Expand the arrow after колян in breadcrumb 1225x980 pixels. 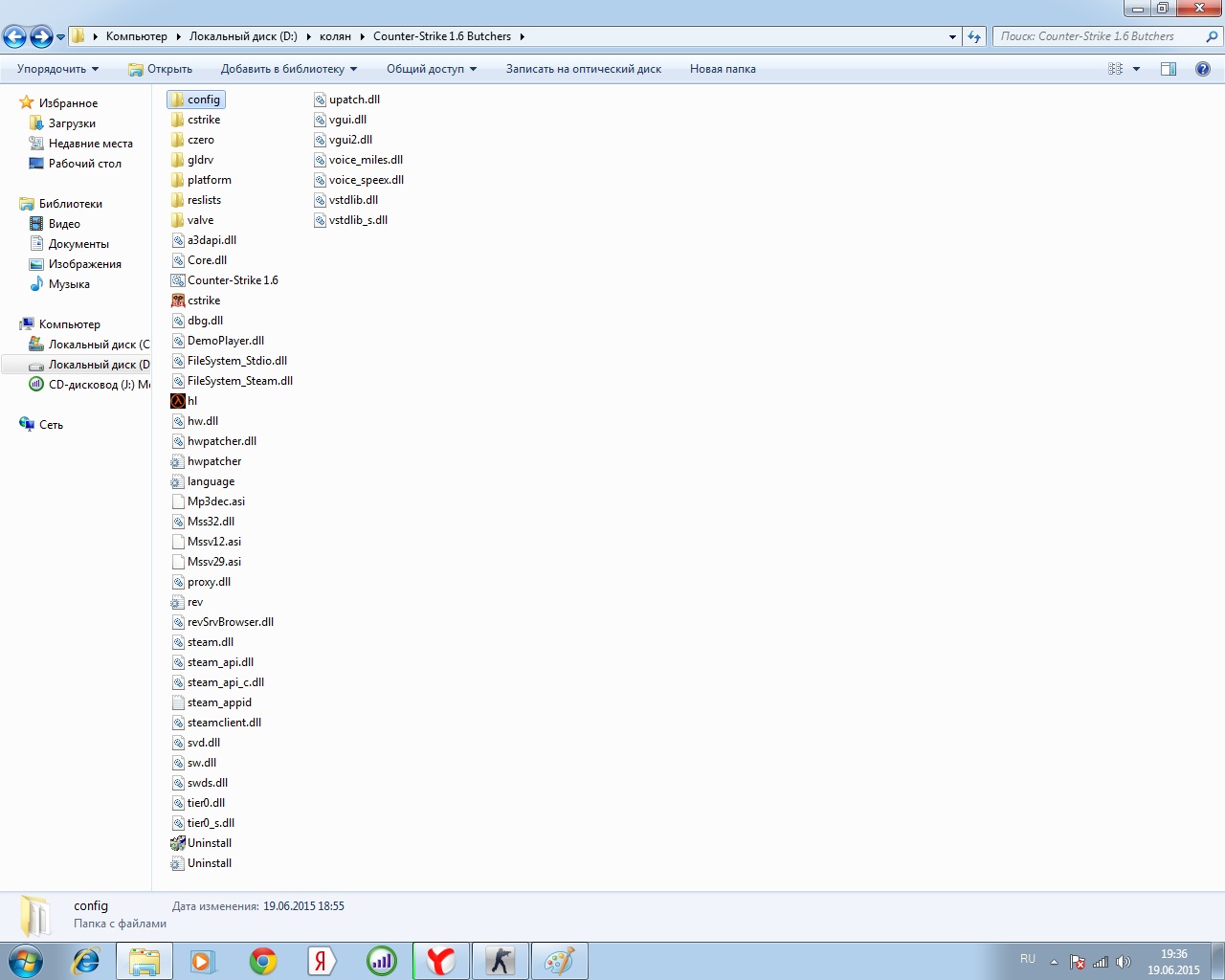[x=363, y=36]
